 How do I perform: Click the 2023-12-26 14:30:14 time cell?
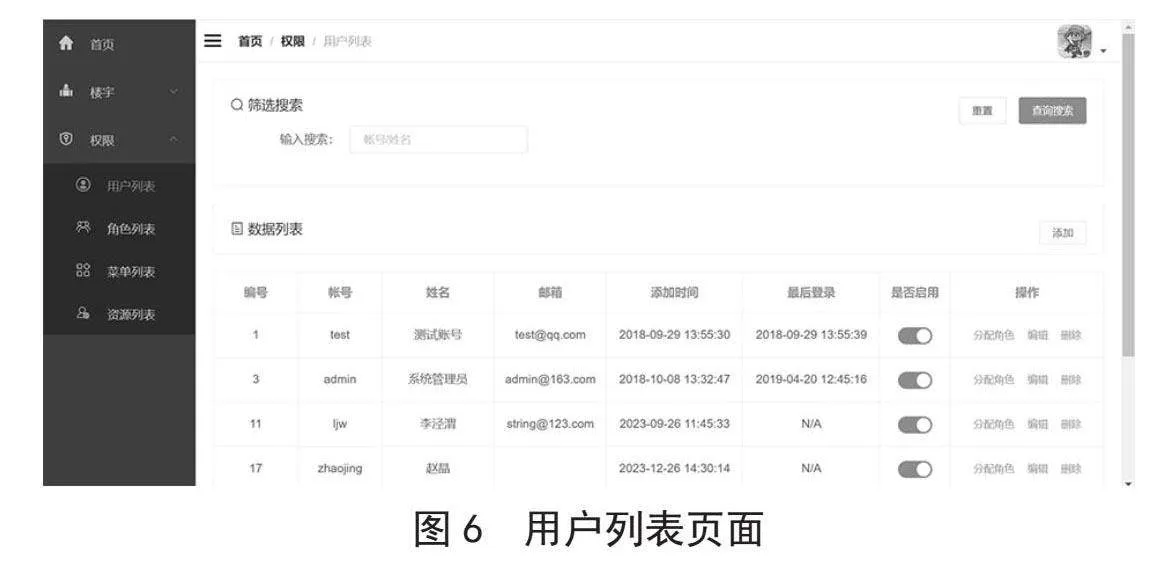click(674, 469)
